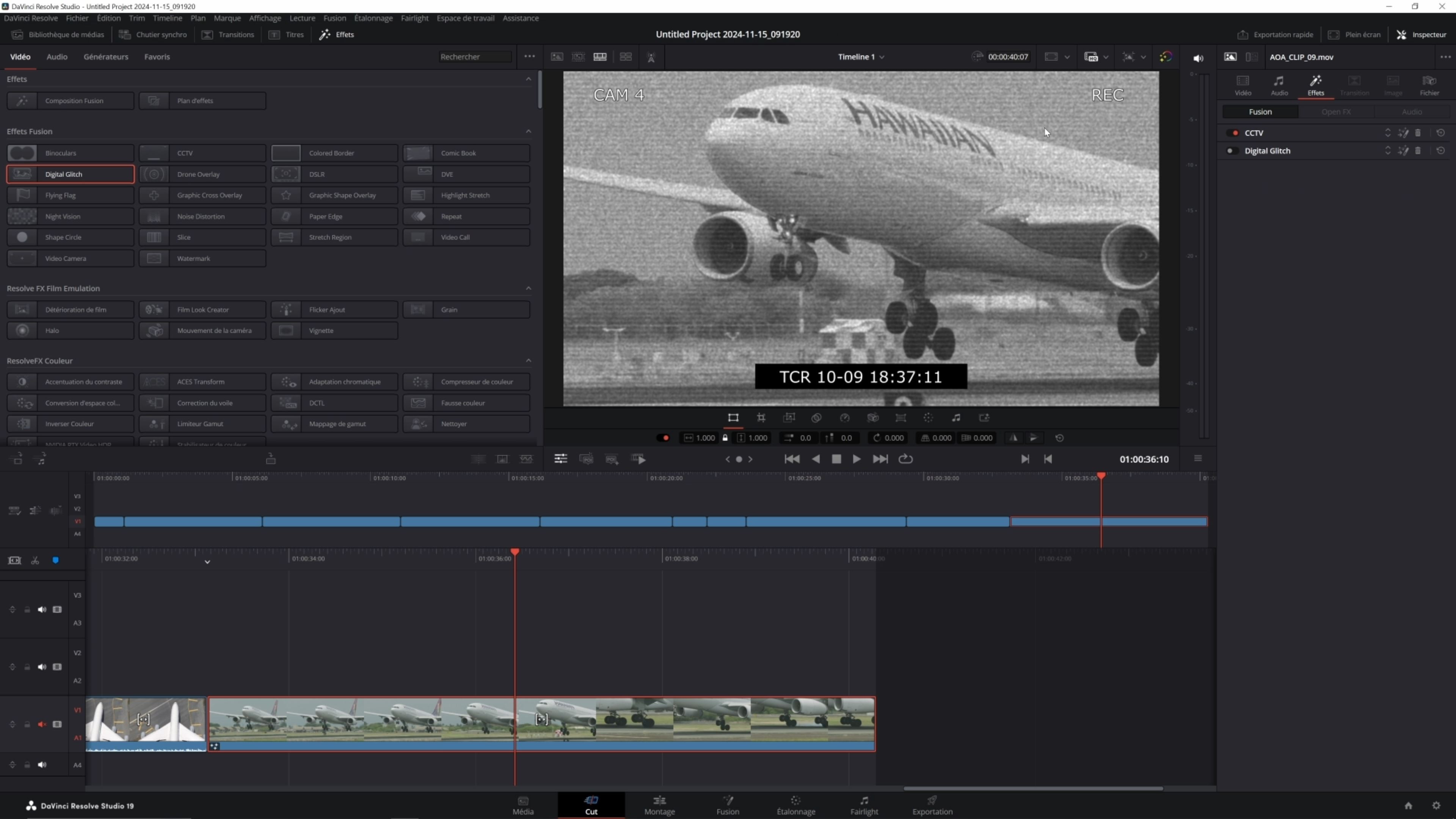Screen dimensions: 1456x819
Task: Collapse the Effets Fusion section
Action: [529, 131]
